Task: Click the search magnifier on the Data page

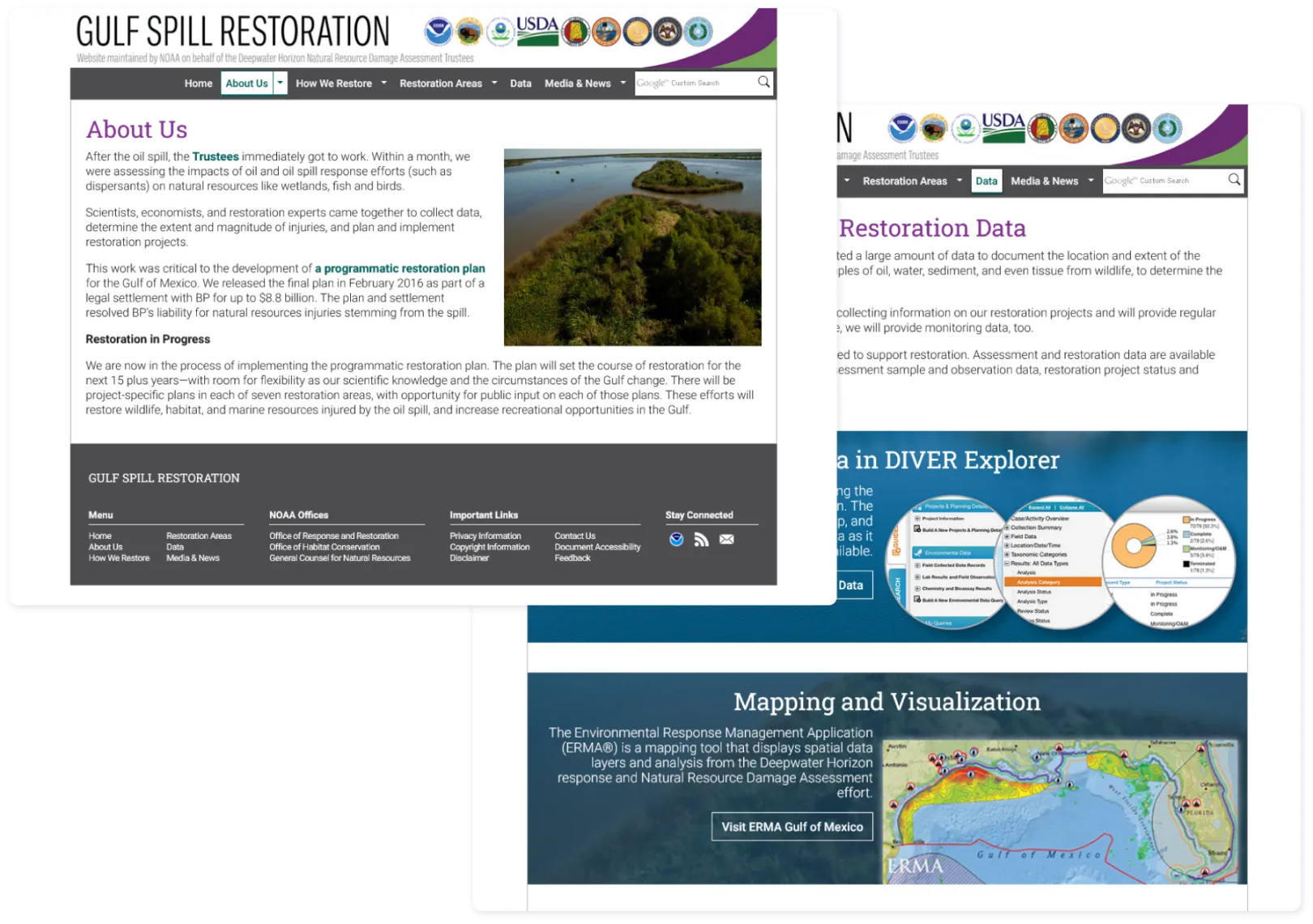Action: coord(1234,180)
